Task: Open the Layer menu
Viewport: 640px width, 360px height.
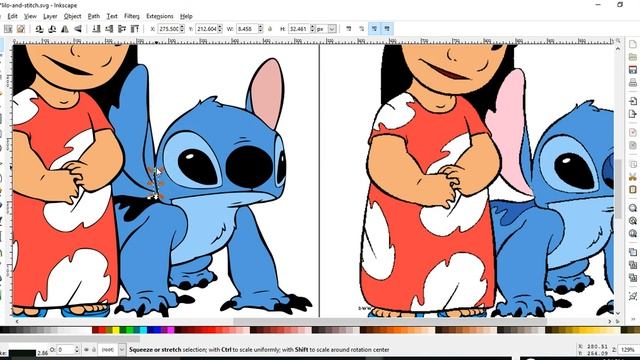Action: click(50, 16)
